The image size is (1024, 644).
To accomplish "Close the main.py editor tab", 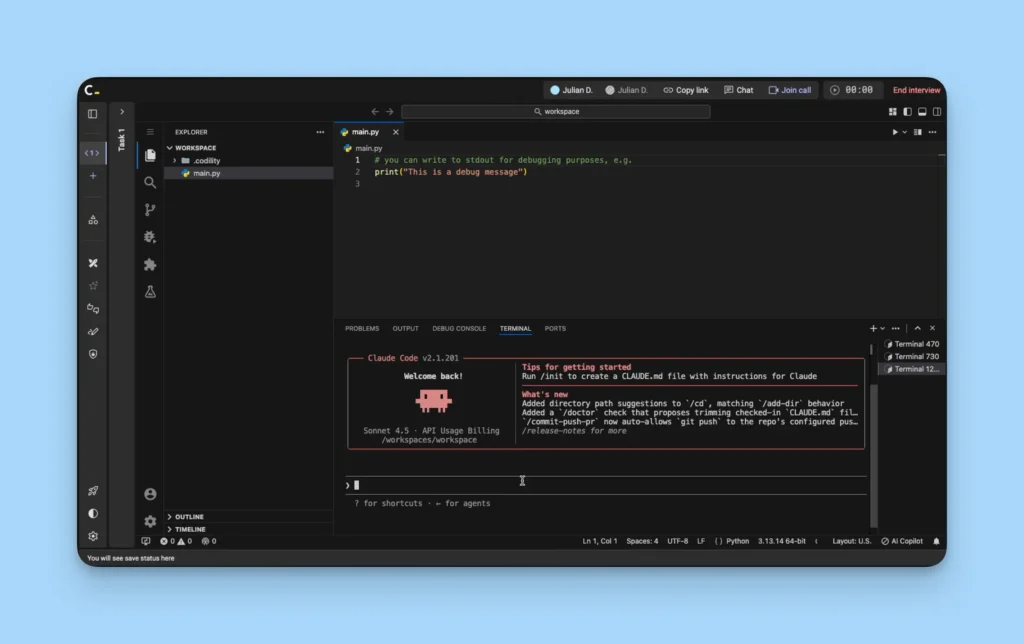I will tap(396, 132).
